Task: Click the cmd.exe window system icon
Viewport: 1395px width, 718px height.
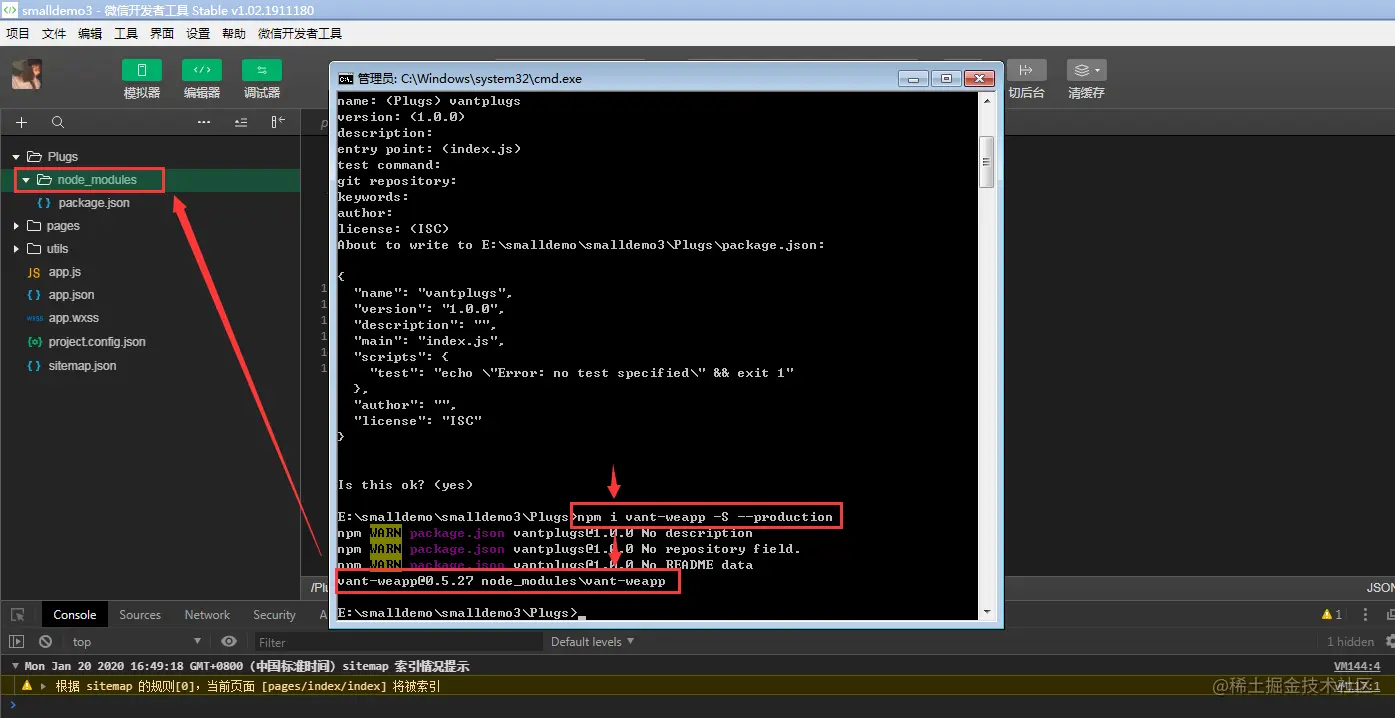Action: pyautogui.click(x=345, y=78)
